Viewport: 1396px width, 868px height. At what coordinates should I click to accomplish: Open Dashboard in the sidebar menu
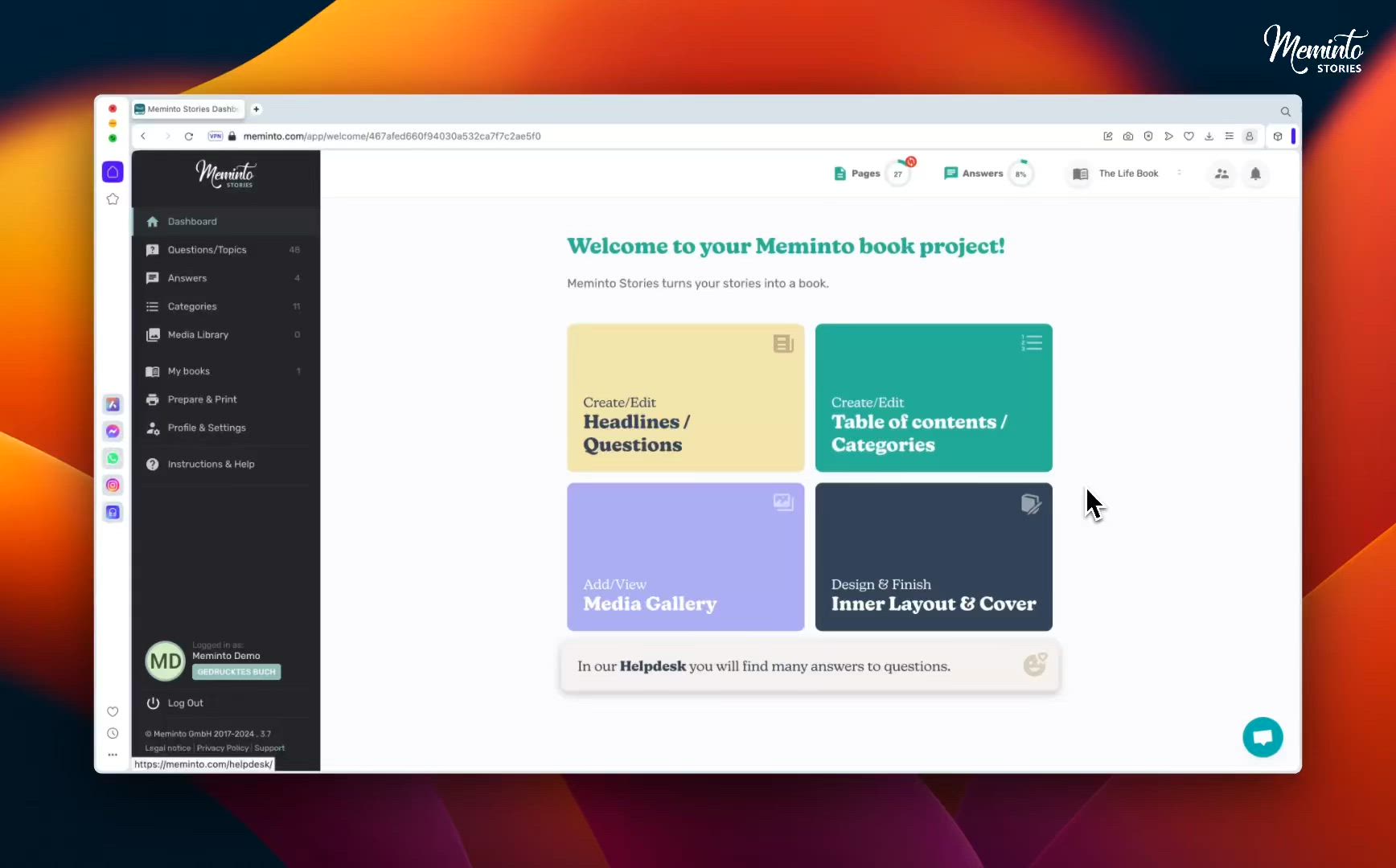coord(226,222)
